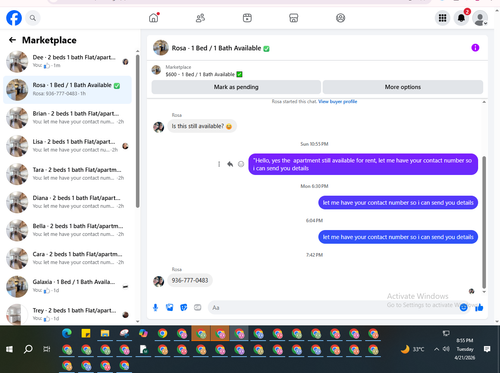This screenshot has width=500, height=373.
Task: Open the View buyer profile link
Action: coord(337,101)
